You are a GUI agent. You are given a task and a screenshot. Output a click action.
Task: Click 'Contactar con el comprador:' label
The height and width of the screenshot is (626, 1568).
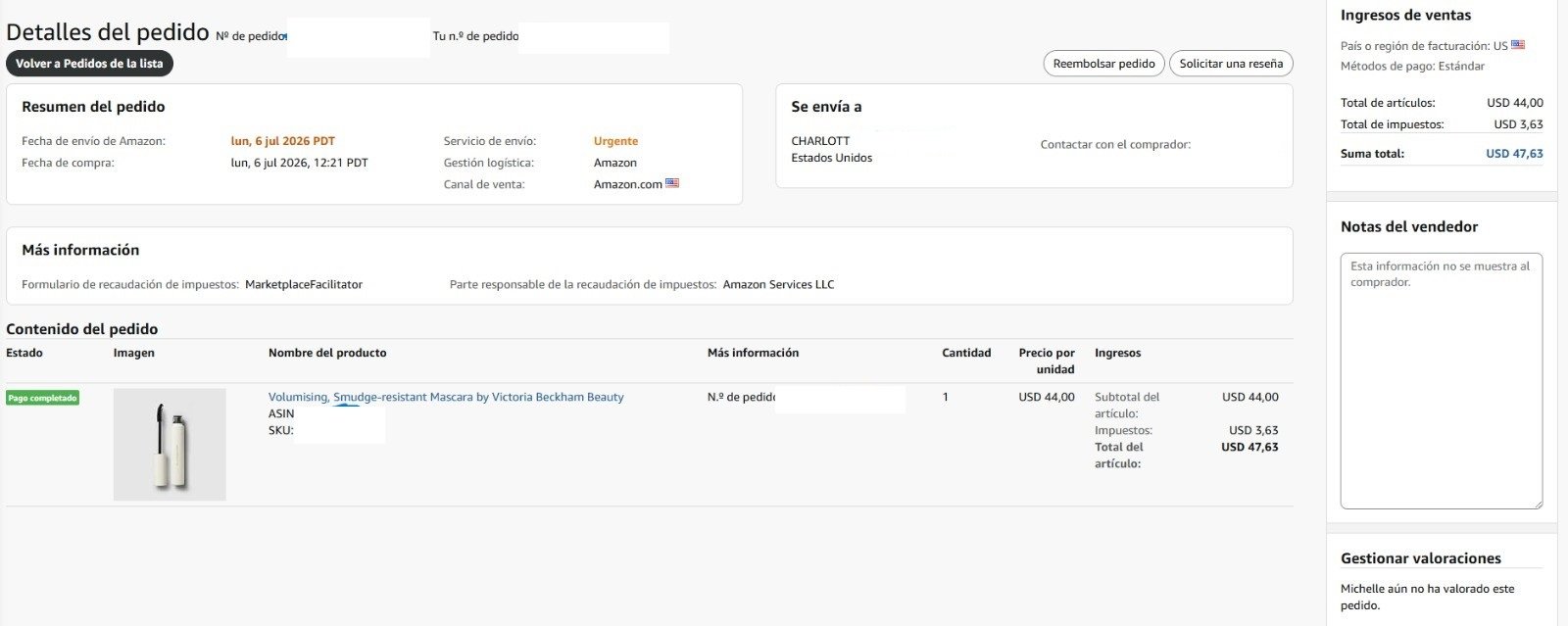pyautogui.click(x=1115, y=144)
